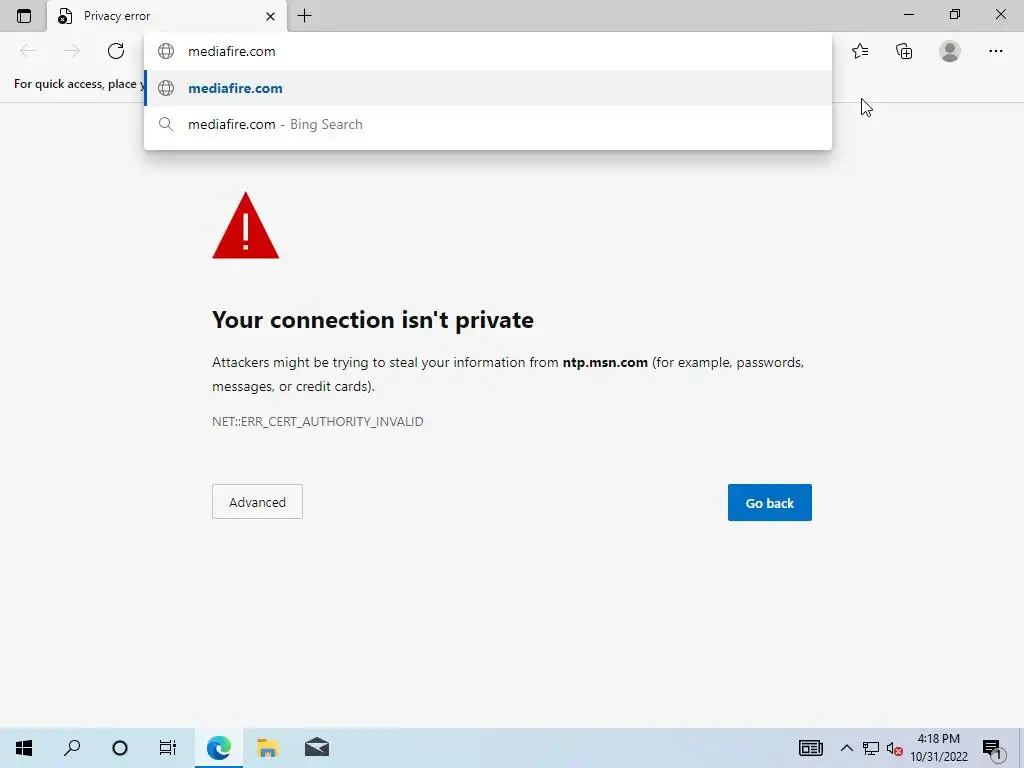Click the Go back button
The width and height of the screenshot is (1024, 768).
point(769,502)
